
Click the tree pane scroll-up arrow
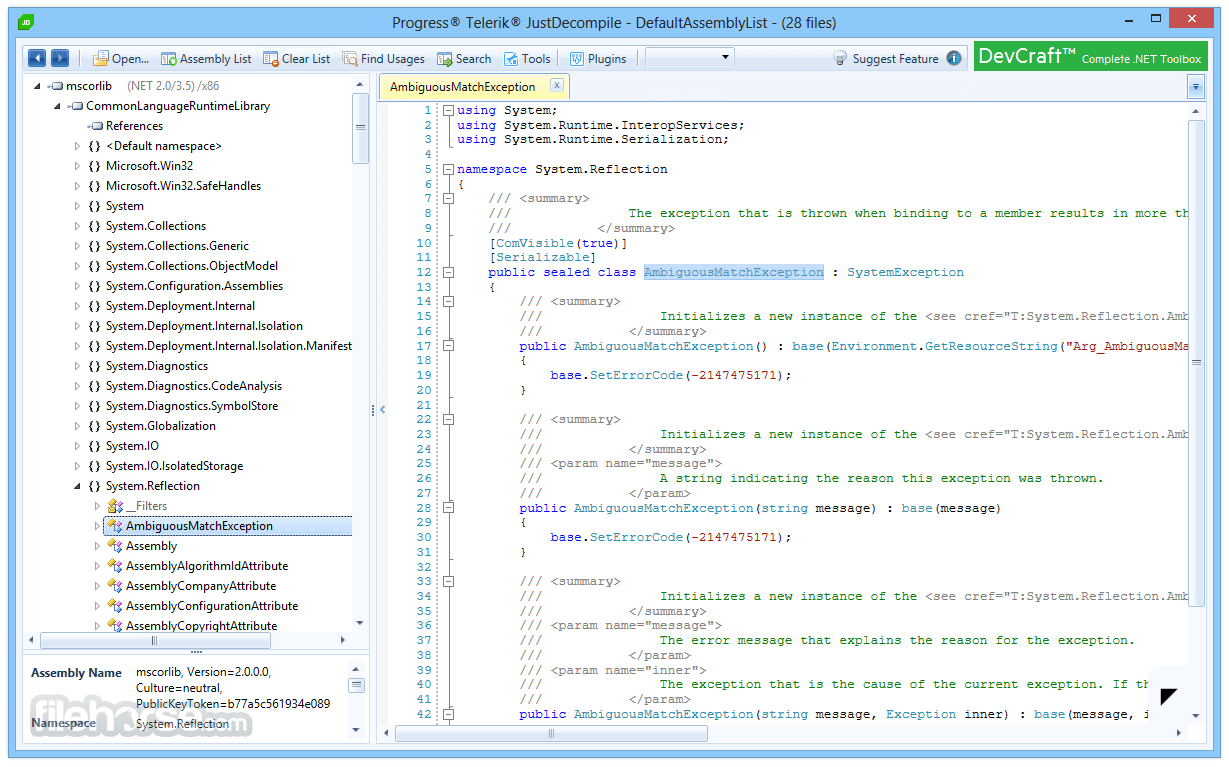click(360, 86)
